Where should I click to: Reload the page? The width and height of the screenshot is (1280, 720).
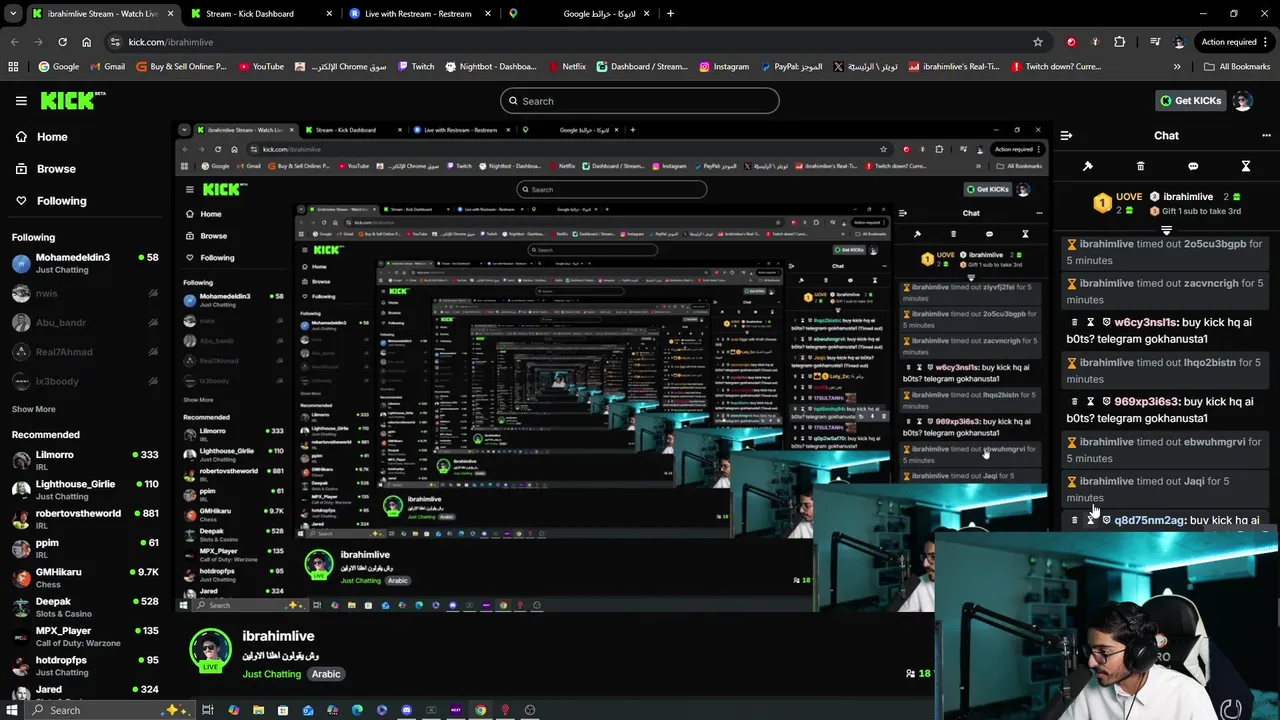pos(62,42)
